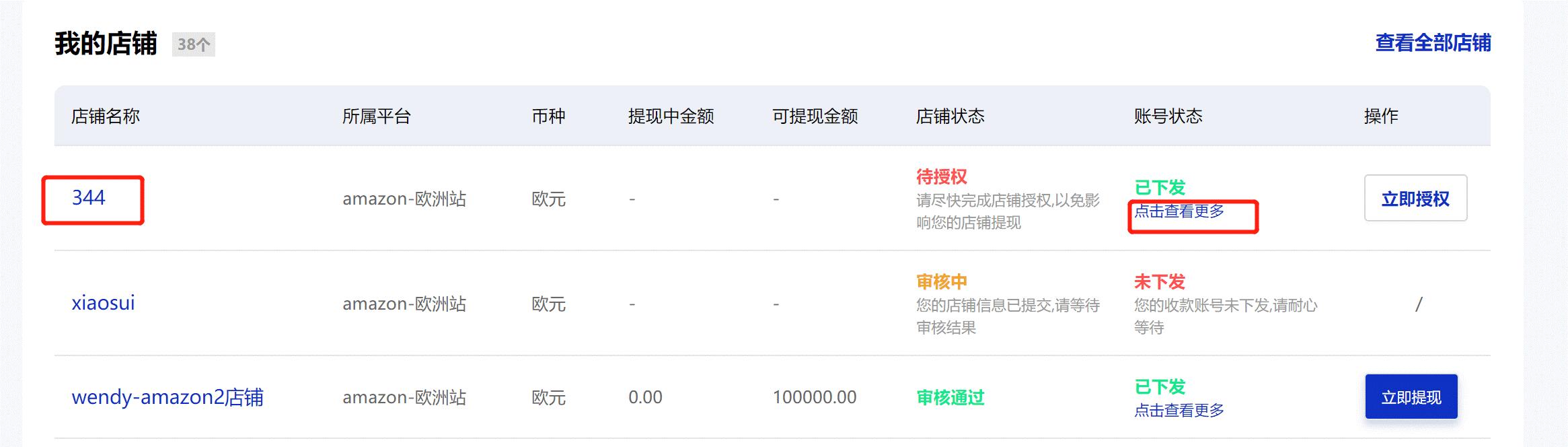Click the "所属平台" column header

coord(377,116)
